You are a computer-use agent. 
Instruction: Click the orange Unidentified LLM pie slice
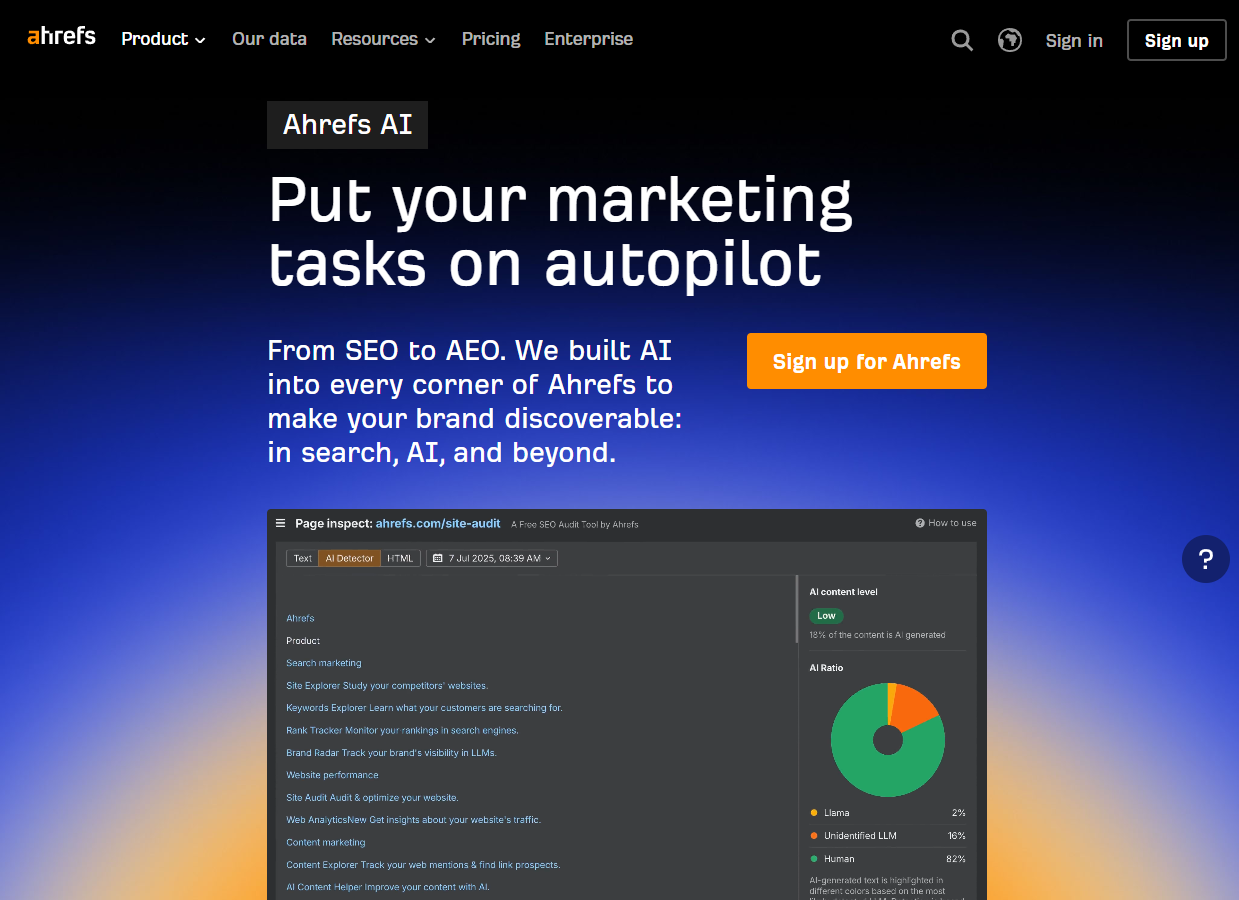(x=913, y=706)
